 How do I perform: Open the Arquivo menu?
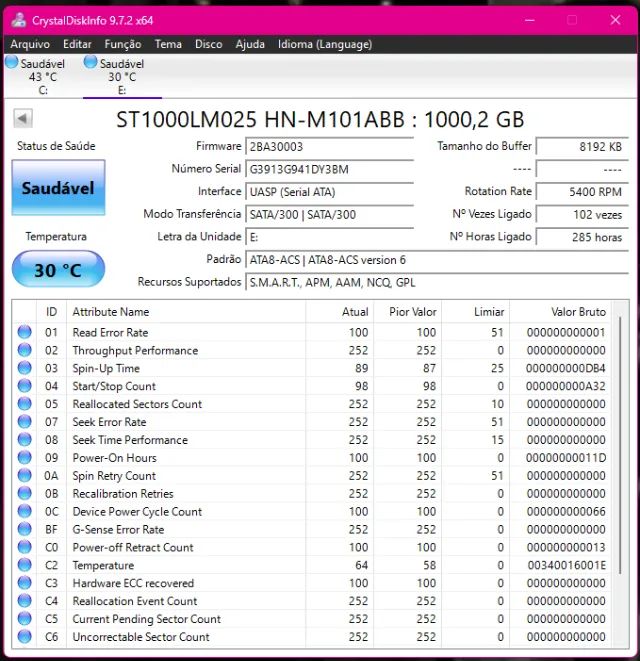pos(30,44)
